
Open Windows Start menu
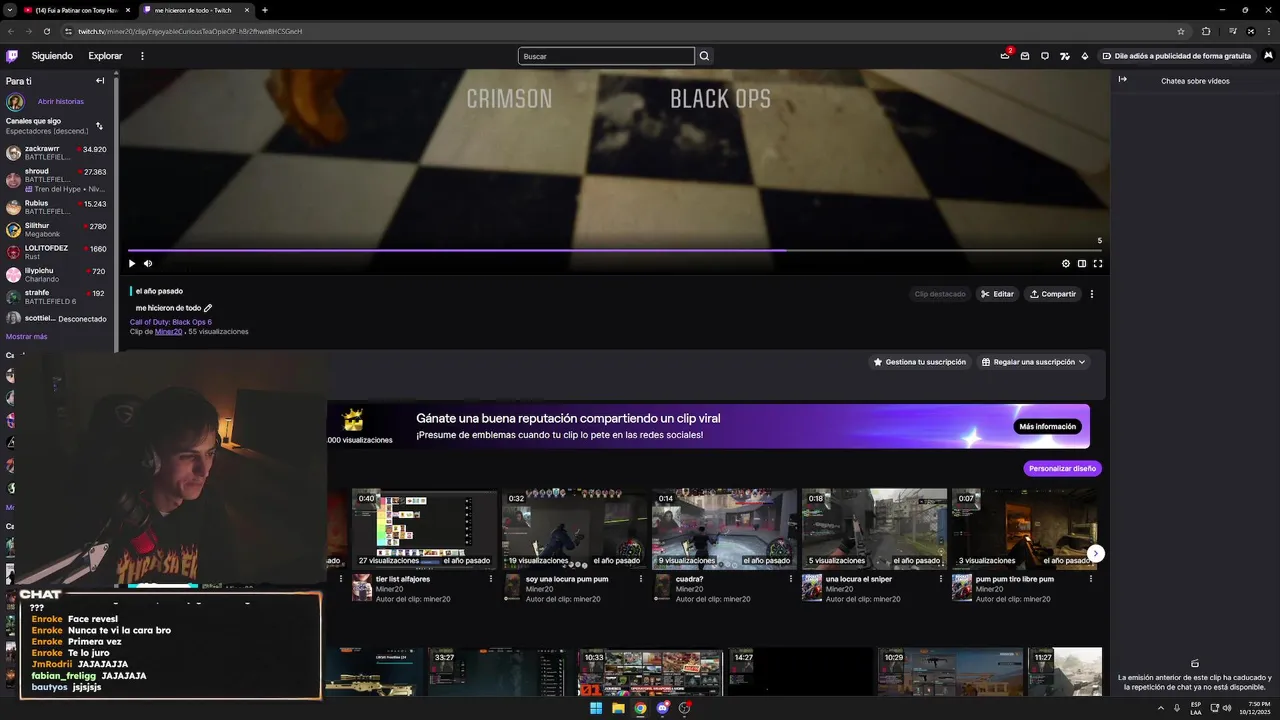click(596, 708)
